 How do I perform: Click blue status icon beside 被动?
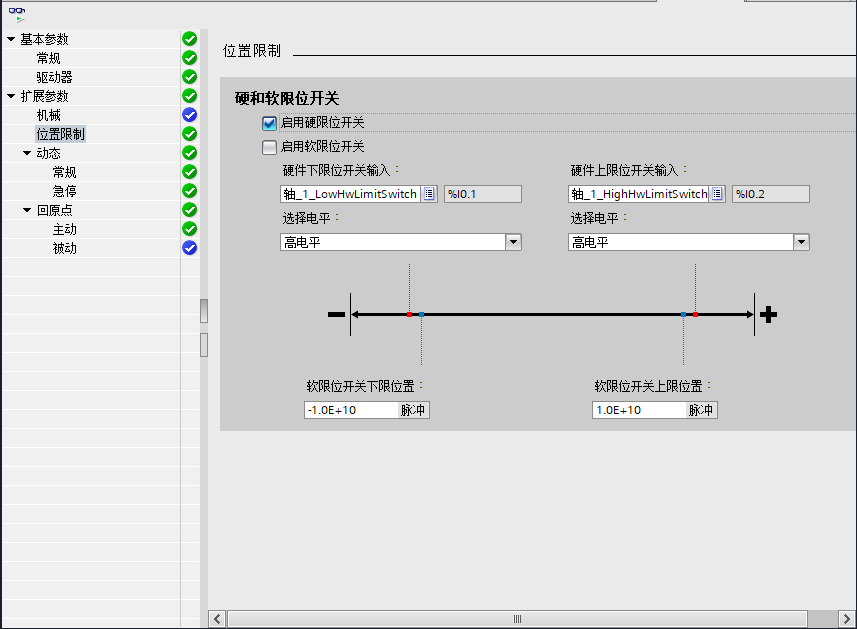(x=189, y=248)
